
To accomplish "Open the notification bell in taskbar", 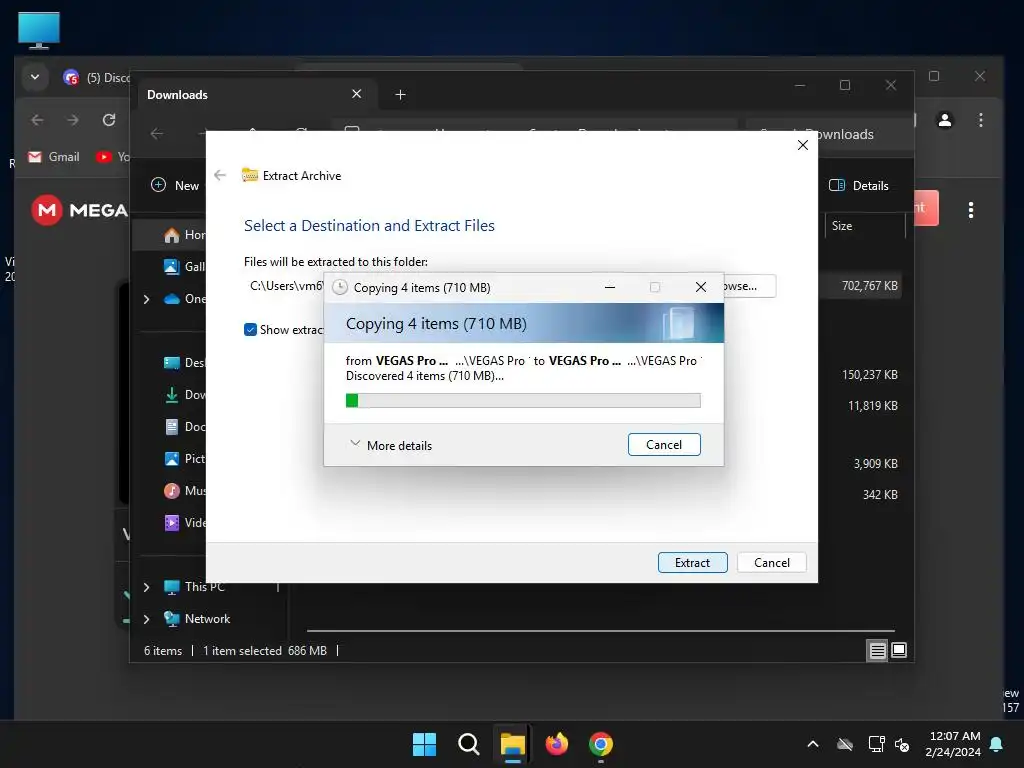I will 997,744.
